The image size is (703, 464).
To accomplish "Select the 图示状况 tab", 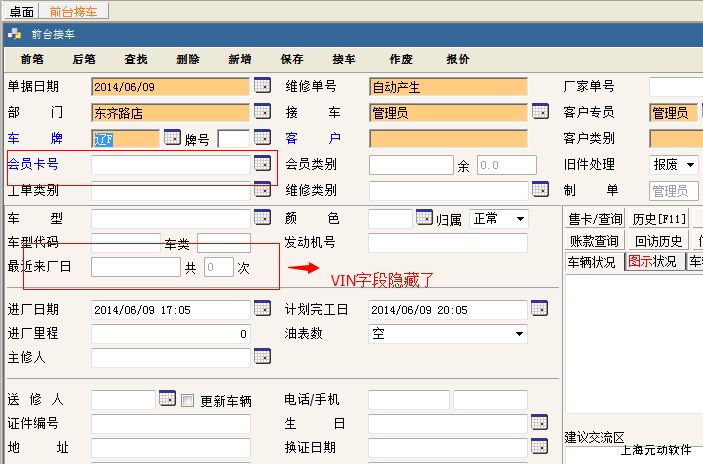I will (x=653, y=262).
